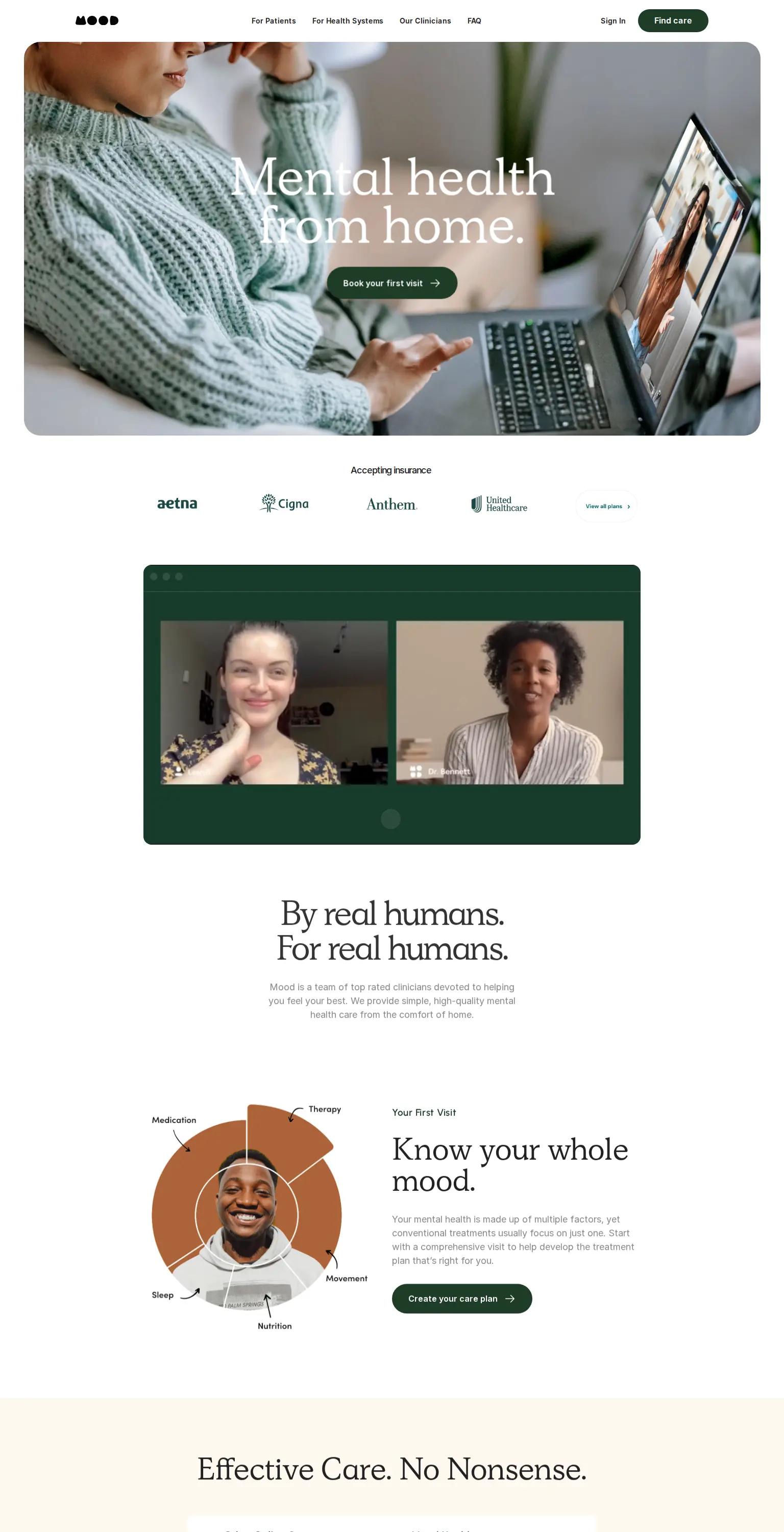This screenshot has width=784, height=1532.
Task: Click the circular control below the video call
Action: pyautogui.click(x=390, y=819)
